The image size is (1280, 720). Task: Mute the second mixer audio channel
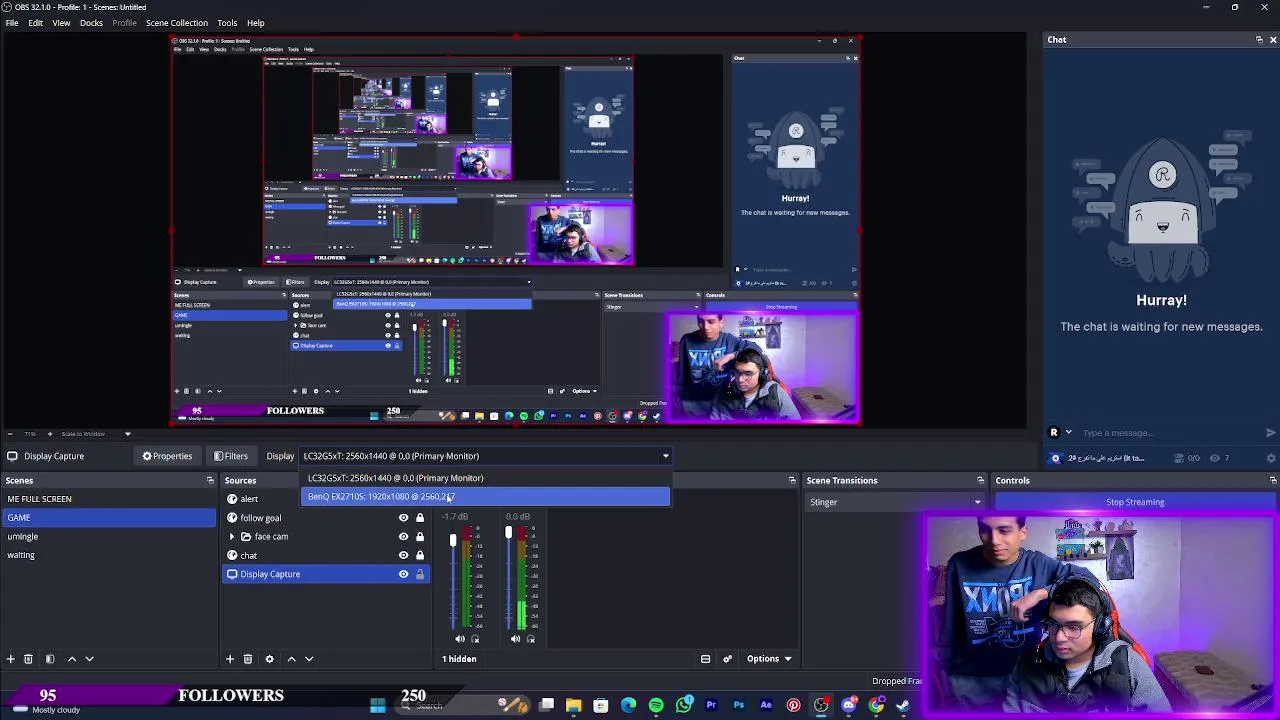pos(515,639)
